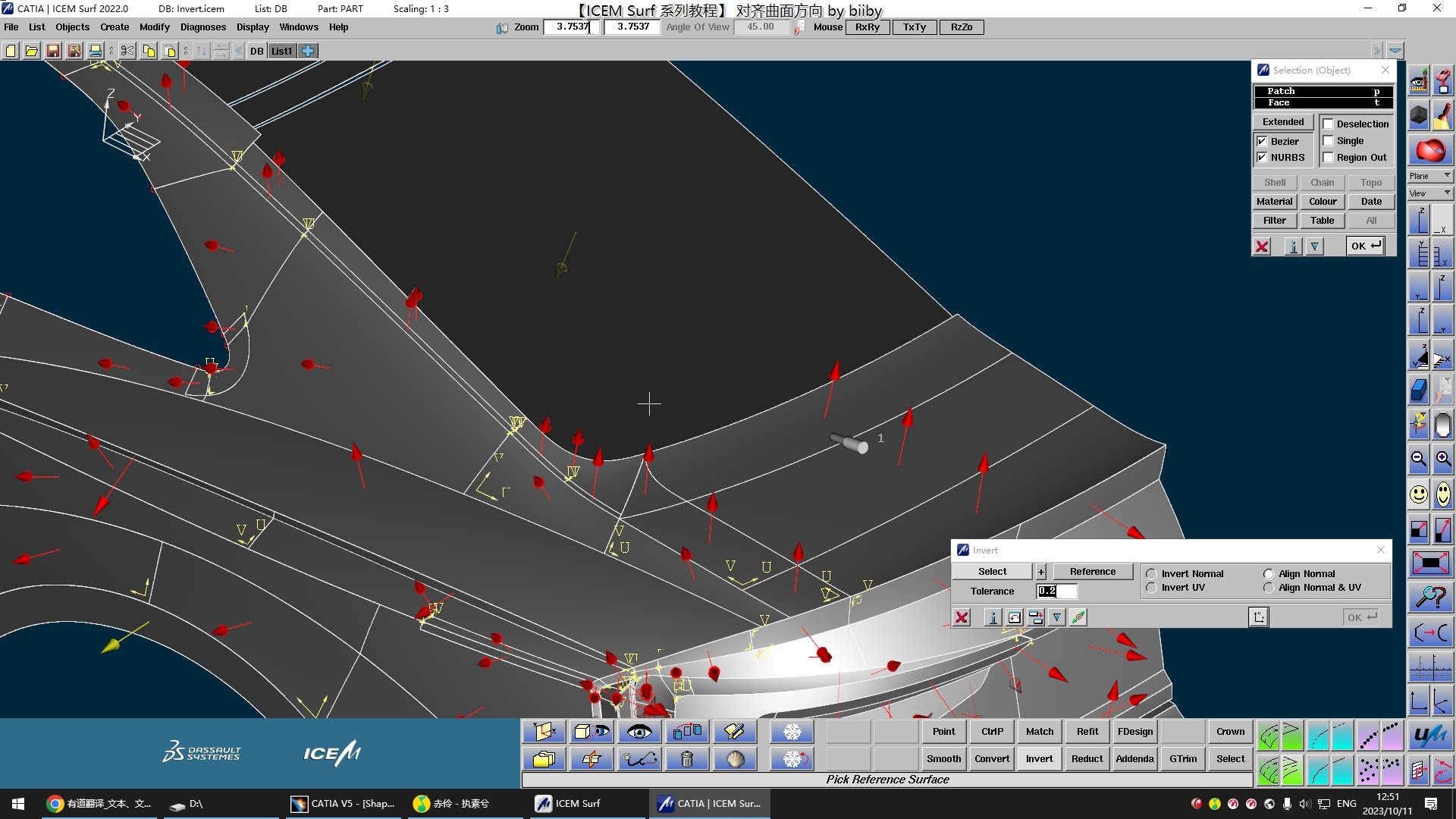Click the Open folder icon in toolbar

point(32,51)
